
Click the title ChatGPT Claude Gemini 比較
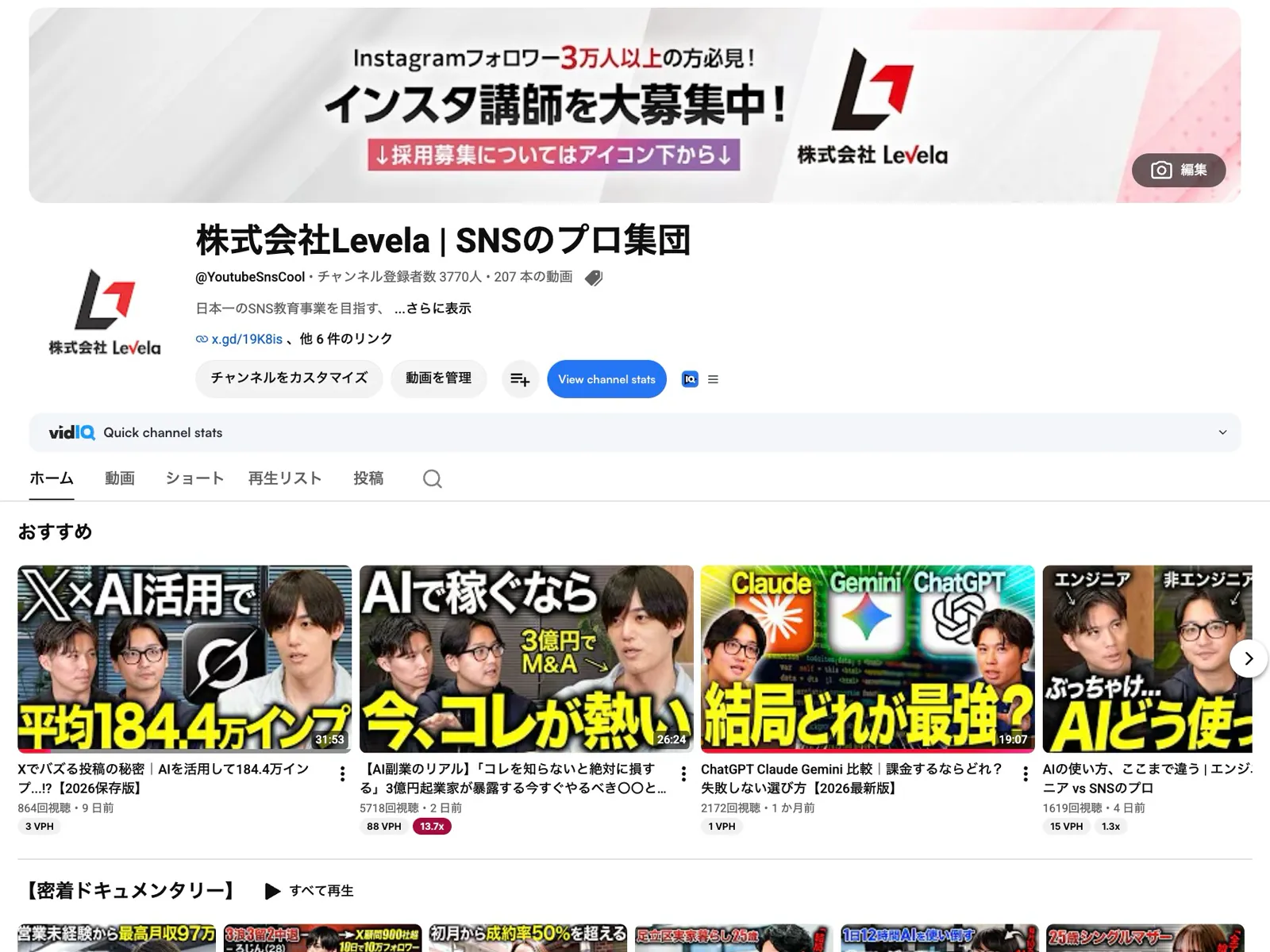click(x=851, y=778)
